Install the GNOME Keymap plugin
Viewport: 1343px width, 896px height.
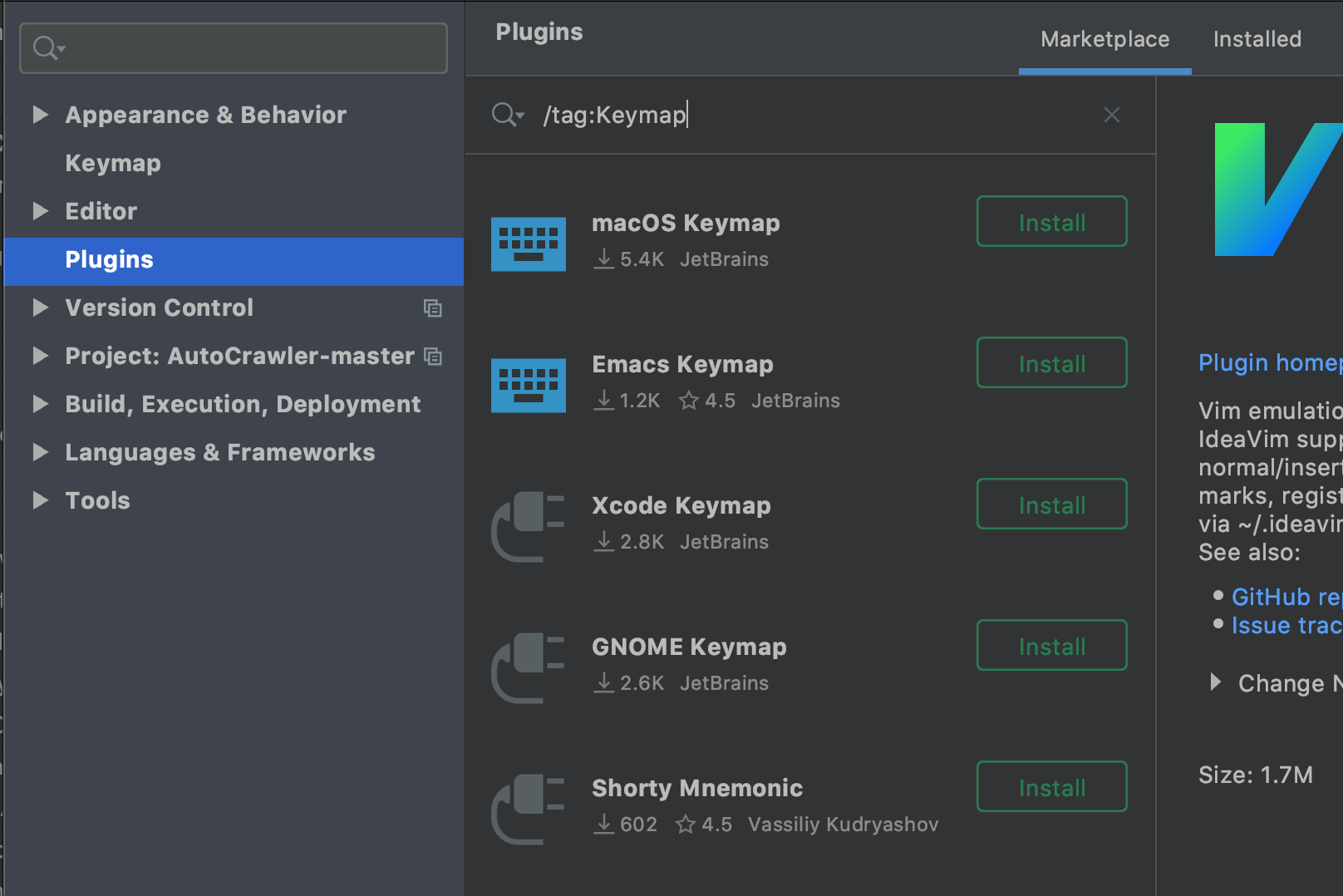click(x=1052, y=645)
